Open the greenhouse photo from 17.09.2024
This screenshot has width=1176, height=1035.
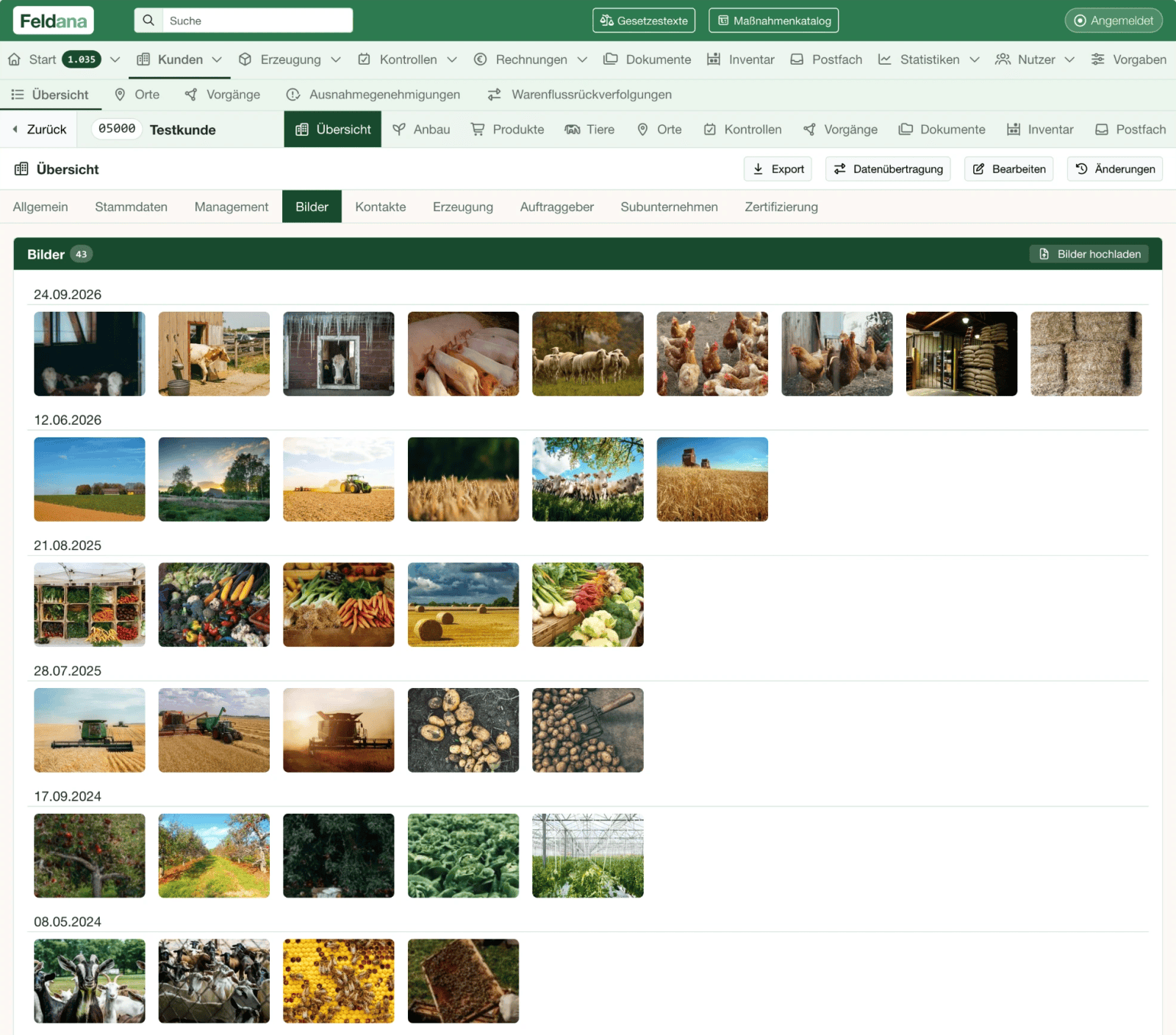(588, 856)
